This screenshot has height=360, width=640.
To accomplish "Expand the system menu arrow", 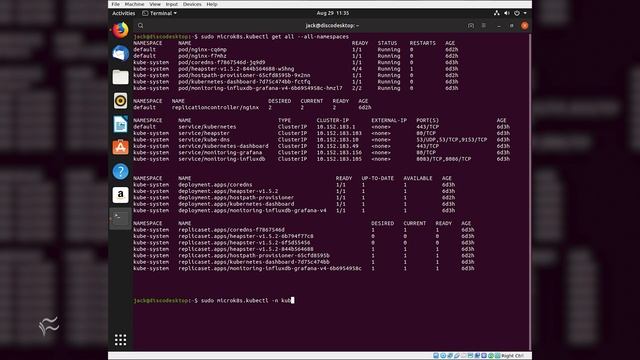I will 525,13.
